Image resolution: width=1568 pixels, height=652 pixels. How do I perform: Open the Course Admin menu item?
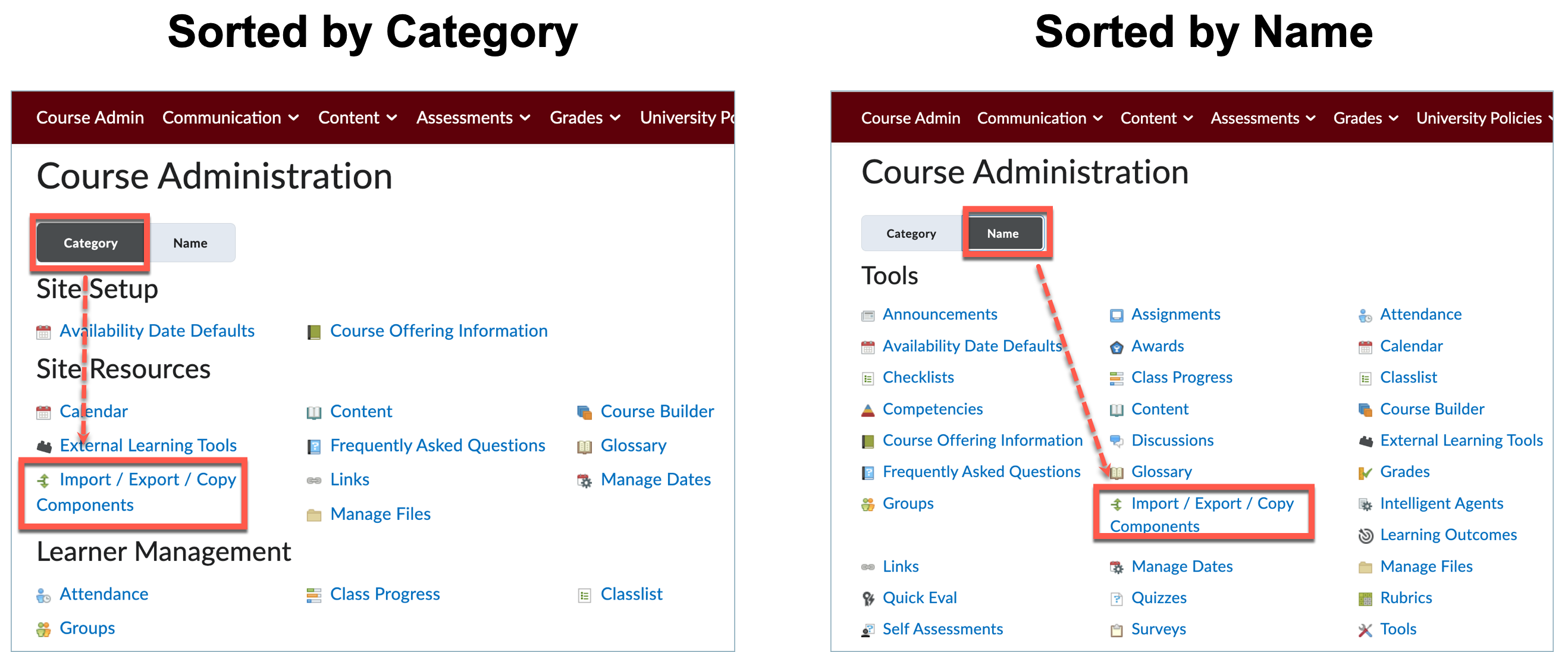pos(90,118)
